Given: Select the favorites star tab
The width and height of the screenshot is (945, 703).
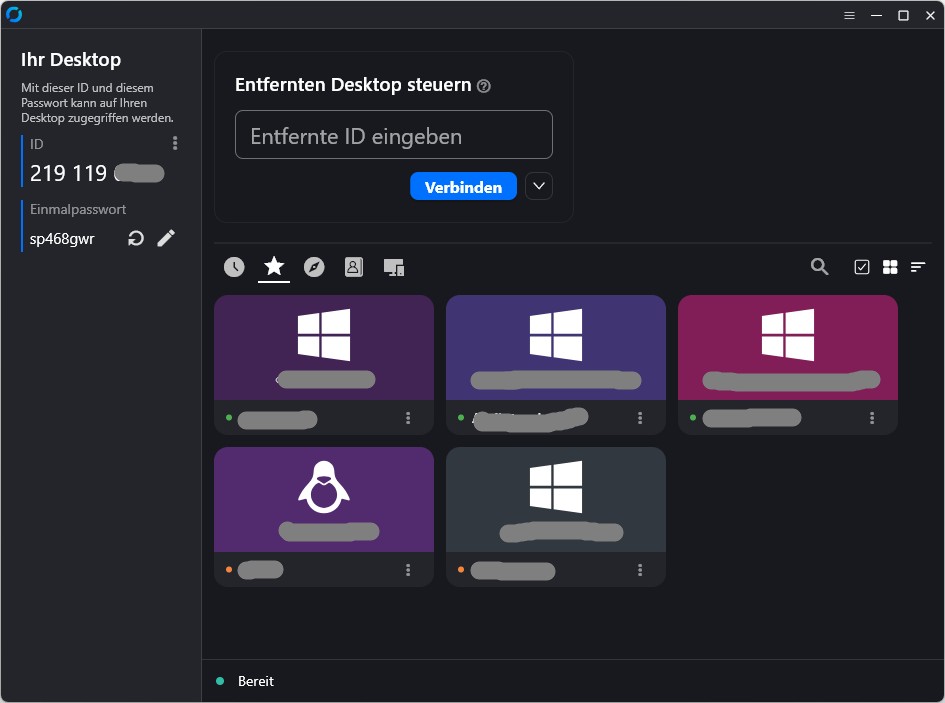Looking at the screenshot, I should point(274,266).
